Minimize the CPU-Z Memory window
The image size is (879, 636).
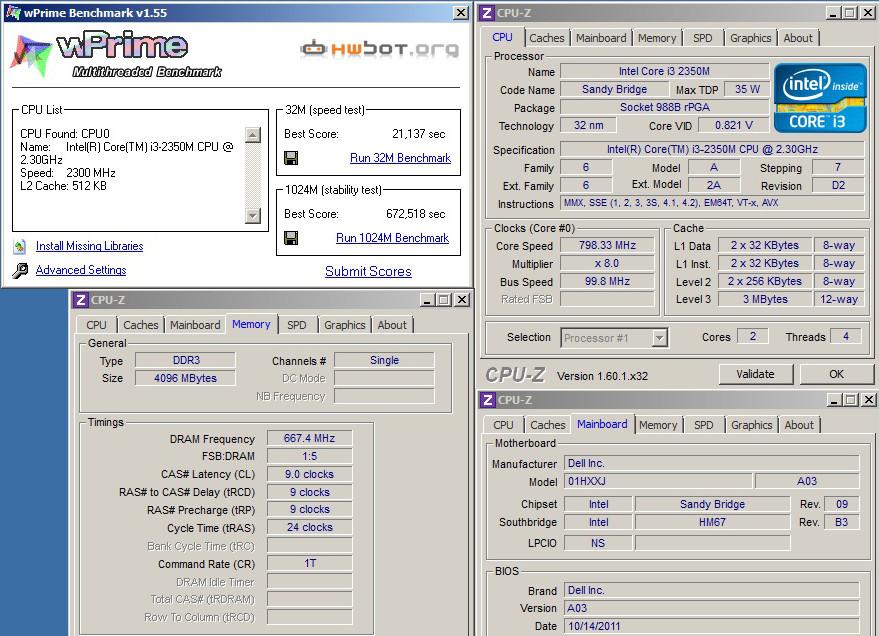coord(427,300)
